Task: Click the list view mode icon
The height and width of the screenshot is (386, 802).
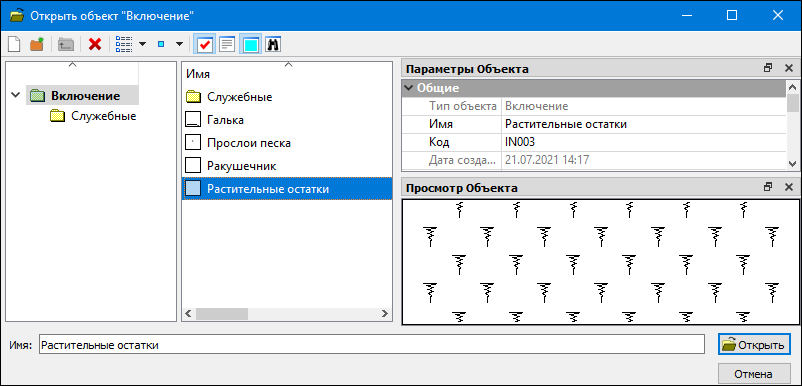Action: click(x=124, y=44)
